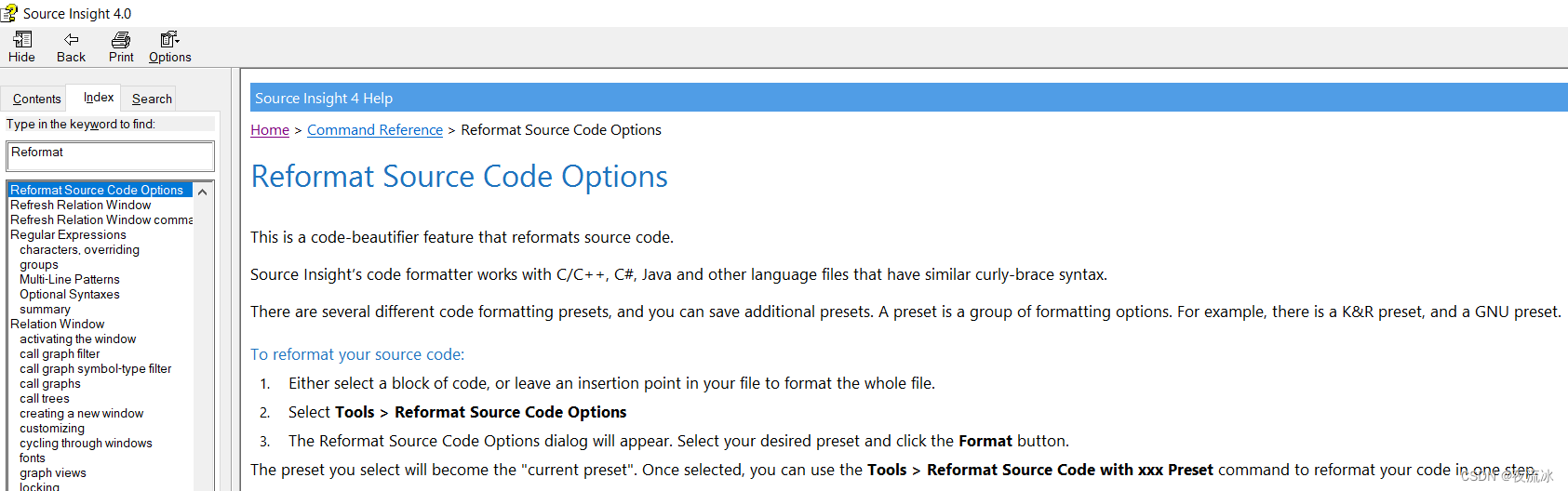The image size is (1568, 491).
Task: Open the Regular Expressions index entry
Action: click(68, 234)
